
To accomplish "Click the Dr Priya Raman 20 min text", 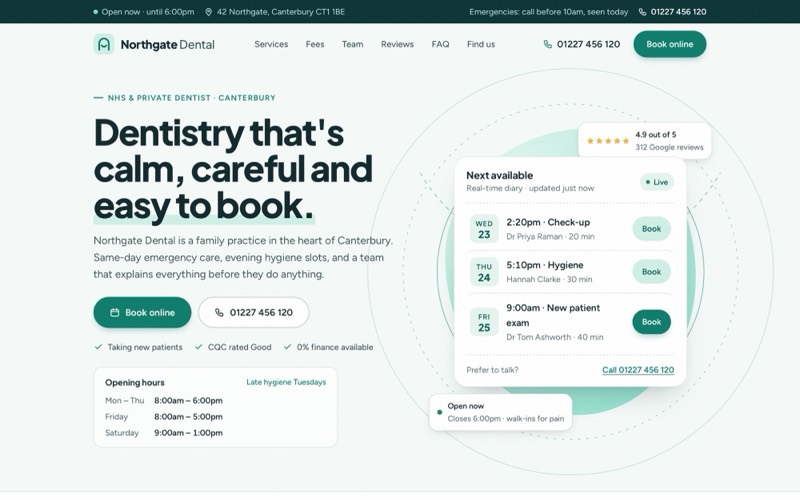I will tap(550, 237).
